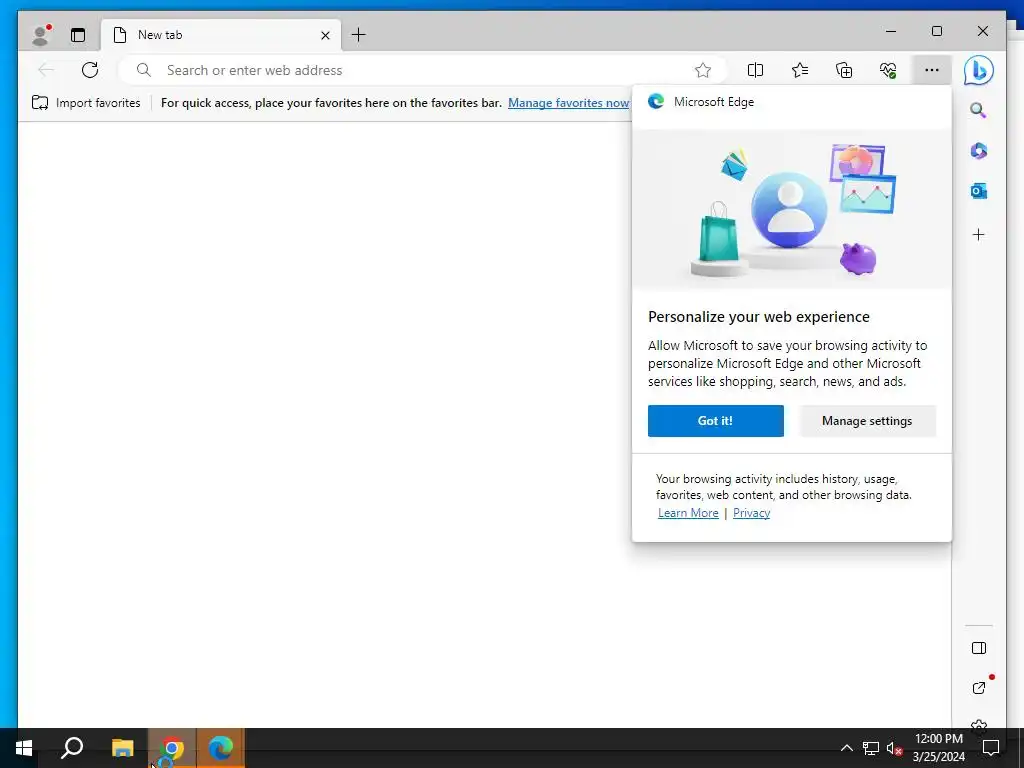The image size is (1024, 768).
Task: Open the notification action center
Action: (x=991, y=748)
